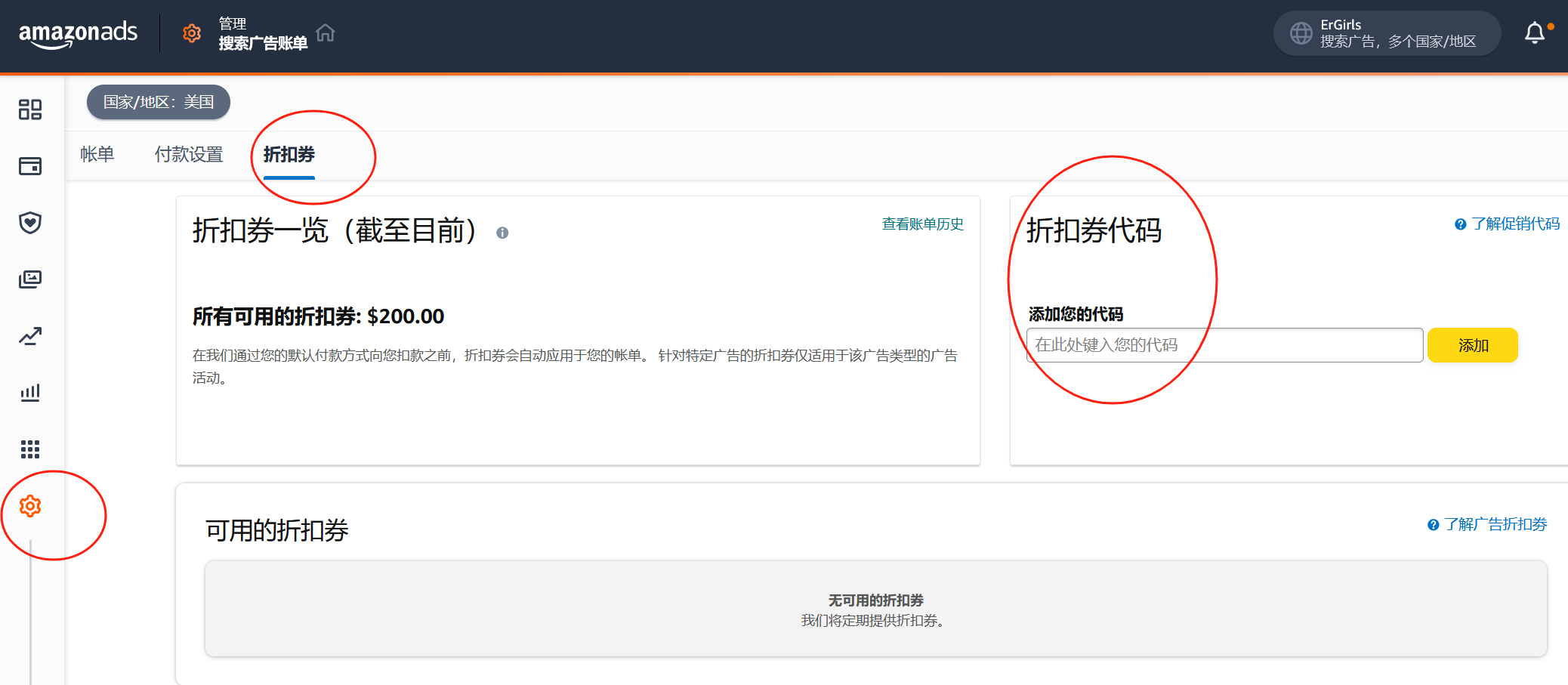
Task: Click the 无可用的折扣券 message
Action: pyautogui.click(x=876, y=600)
